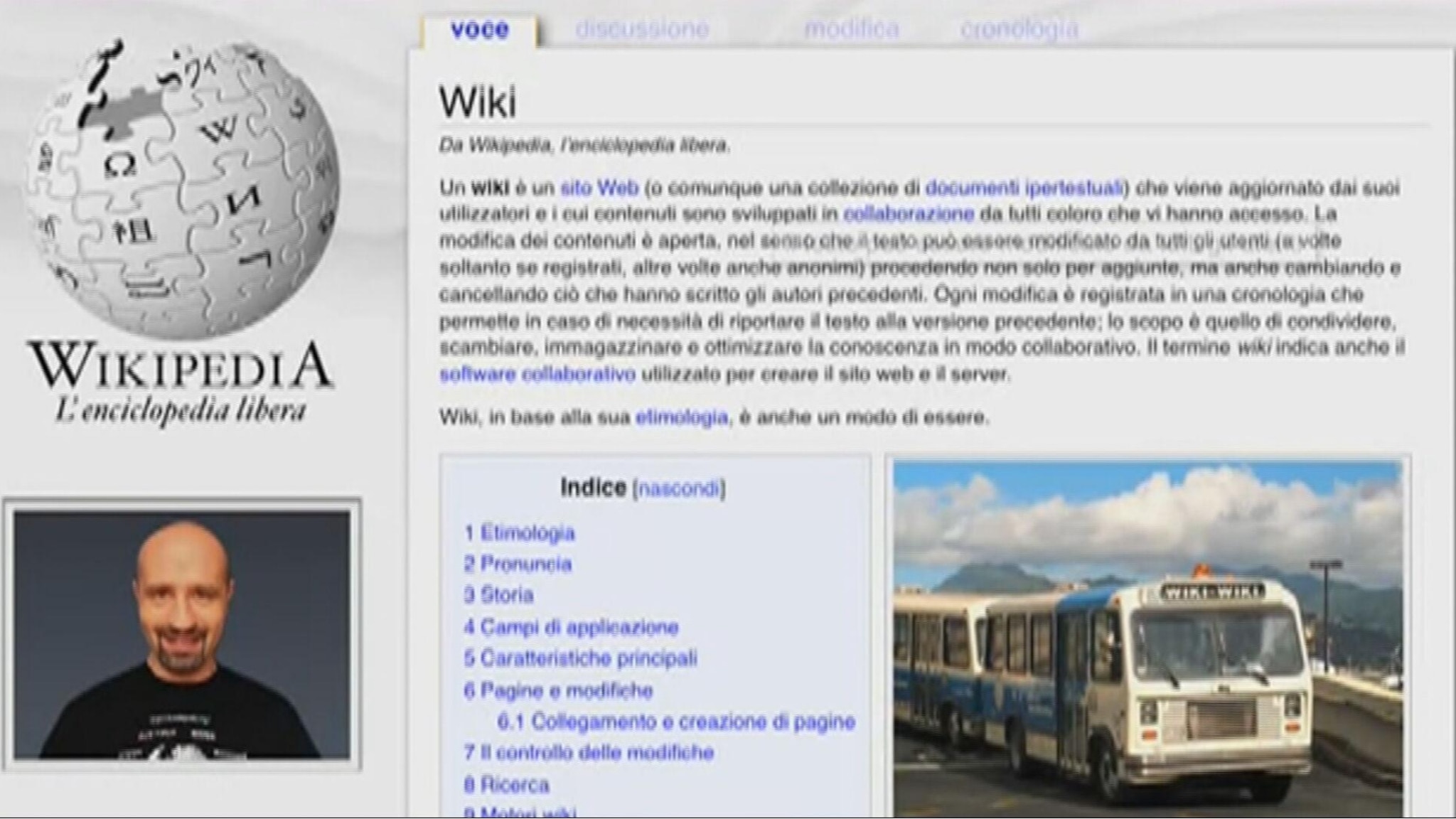
Task: Go to 4 Campi di applicazione
Action: (571, 627)
